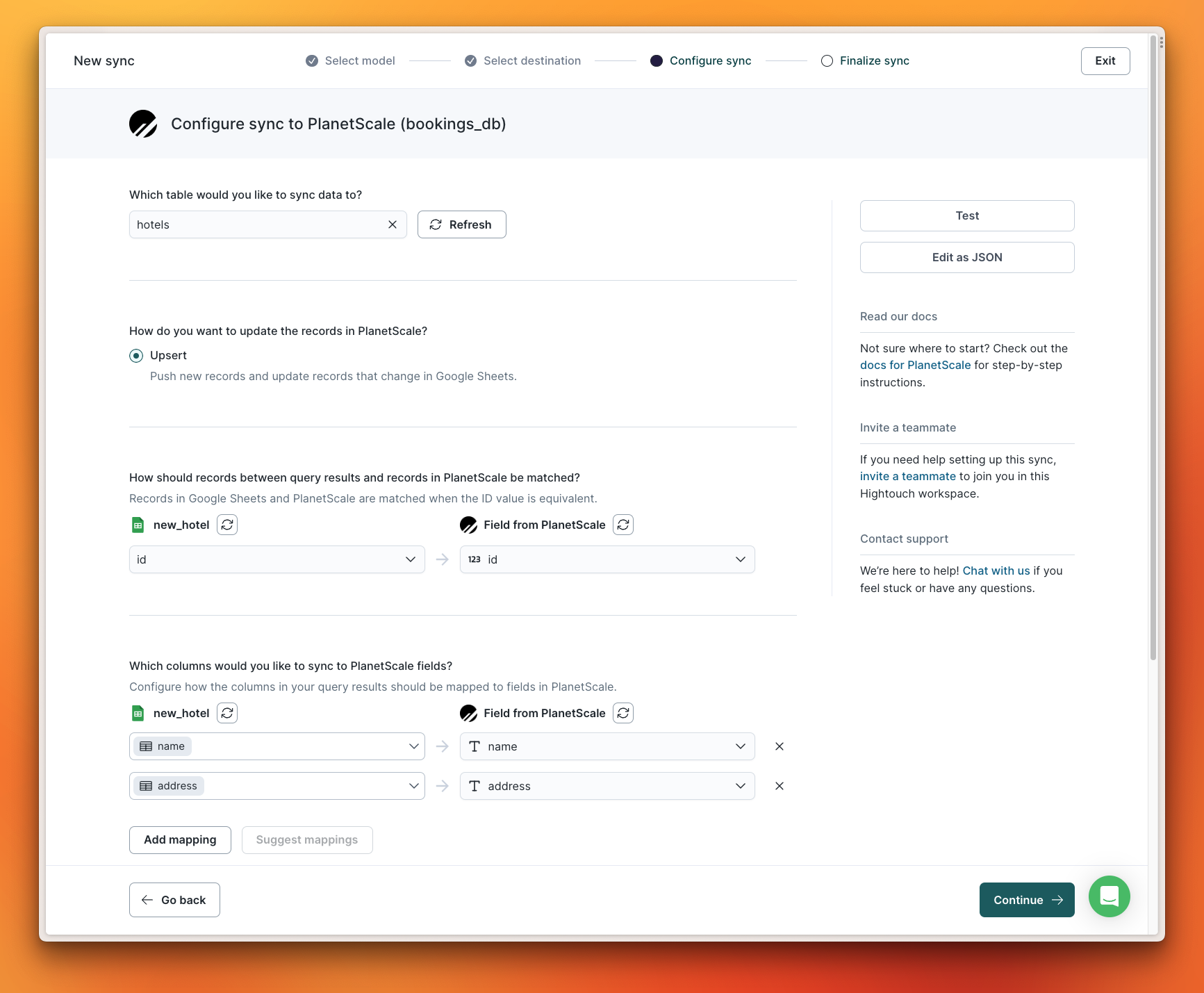This screenshot has height=993, width=1204.
Task: Clear the hotels table selection with the X
Action: pos(393,224)
